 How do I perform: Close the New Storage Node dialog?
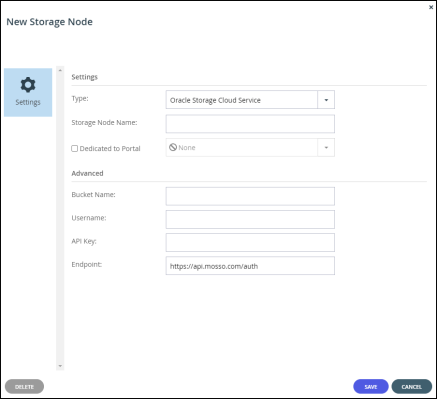pyautogui.click(x=431, y=7)
